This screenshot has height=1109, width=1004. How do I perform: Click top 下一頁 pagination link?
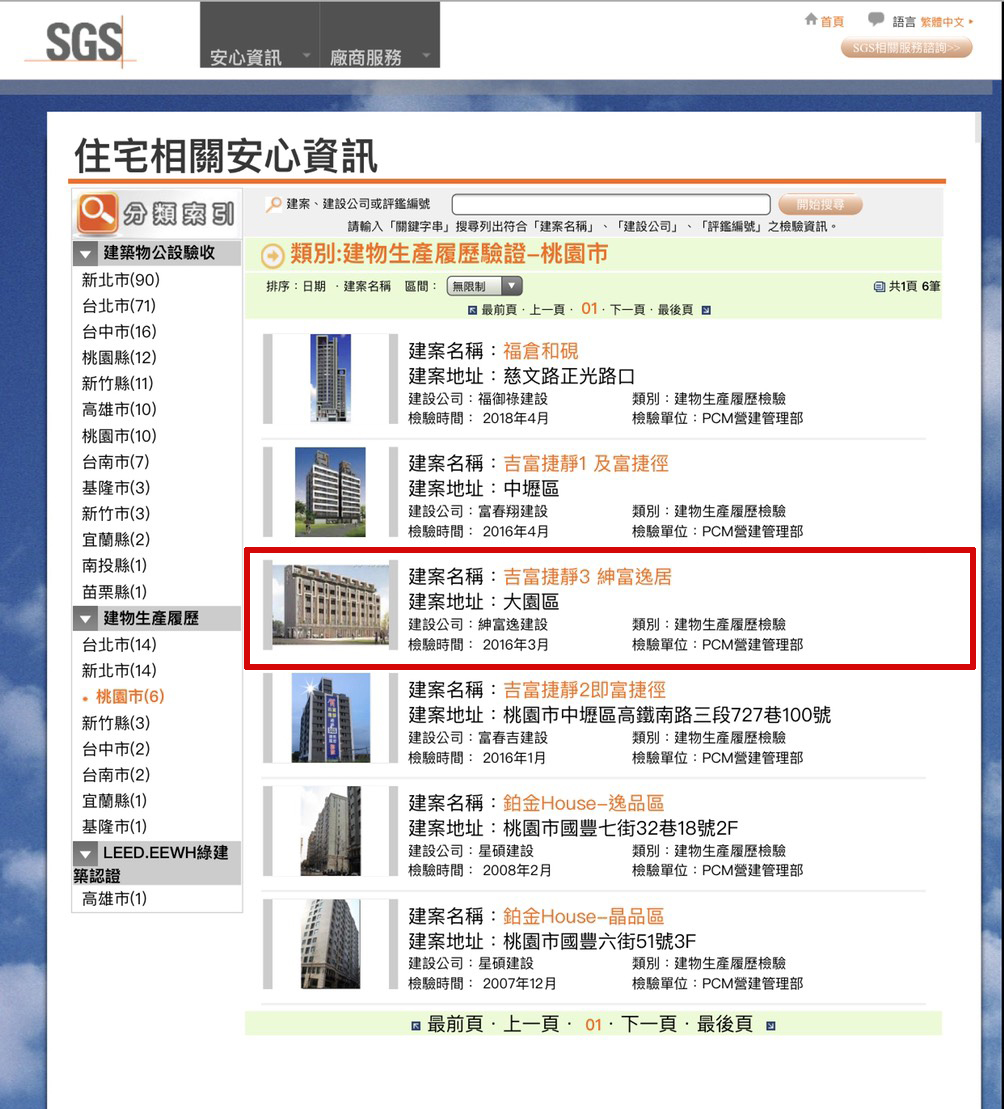point(628,310)
